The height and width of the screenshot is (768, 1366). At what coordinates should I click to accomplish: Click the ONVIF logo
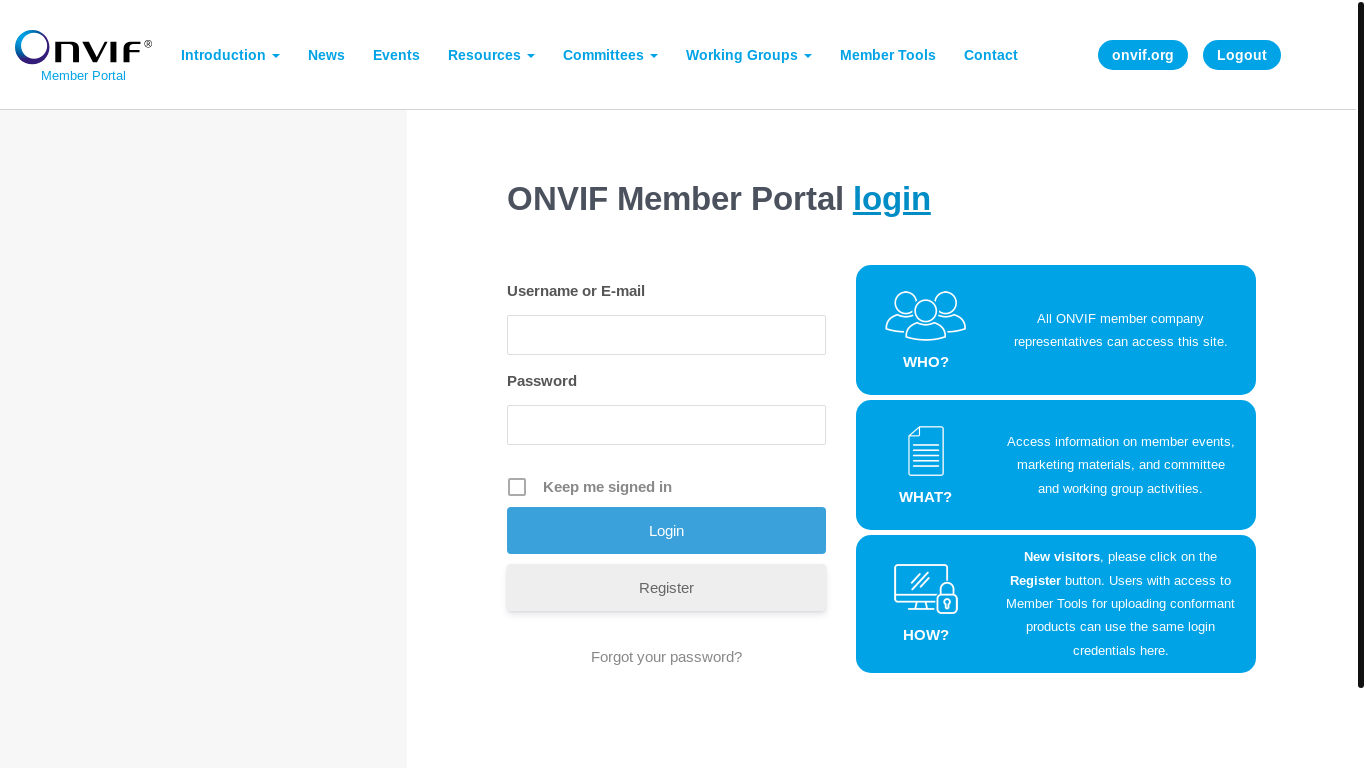click(x=84, y=47)
